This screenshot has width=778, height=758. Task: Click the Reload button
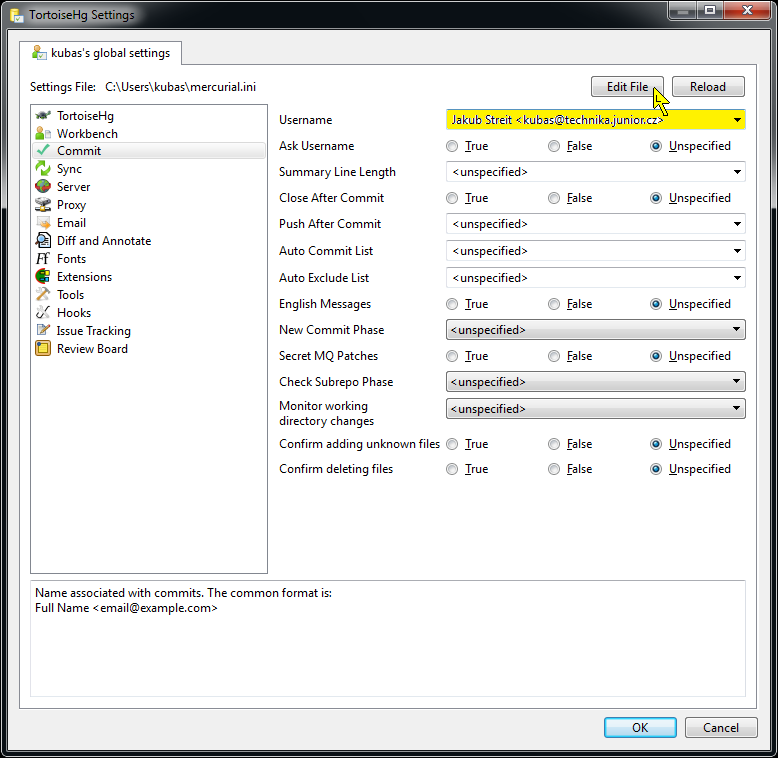[708, 87]
